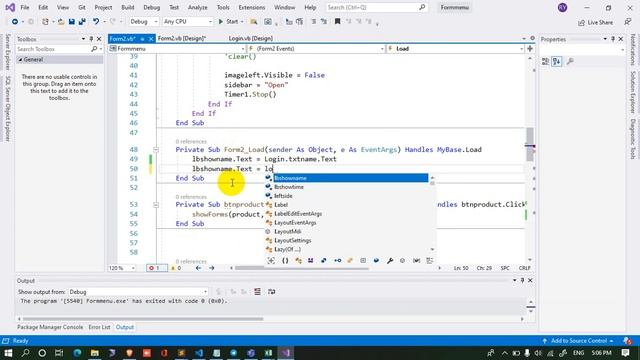The width and height of the screenshot is (640, 360).
Task: Open Windows Start menu
Action: pos(8,353)
